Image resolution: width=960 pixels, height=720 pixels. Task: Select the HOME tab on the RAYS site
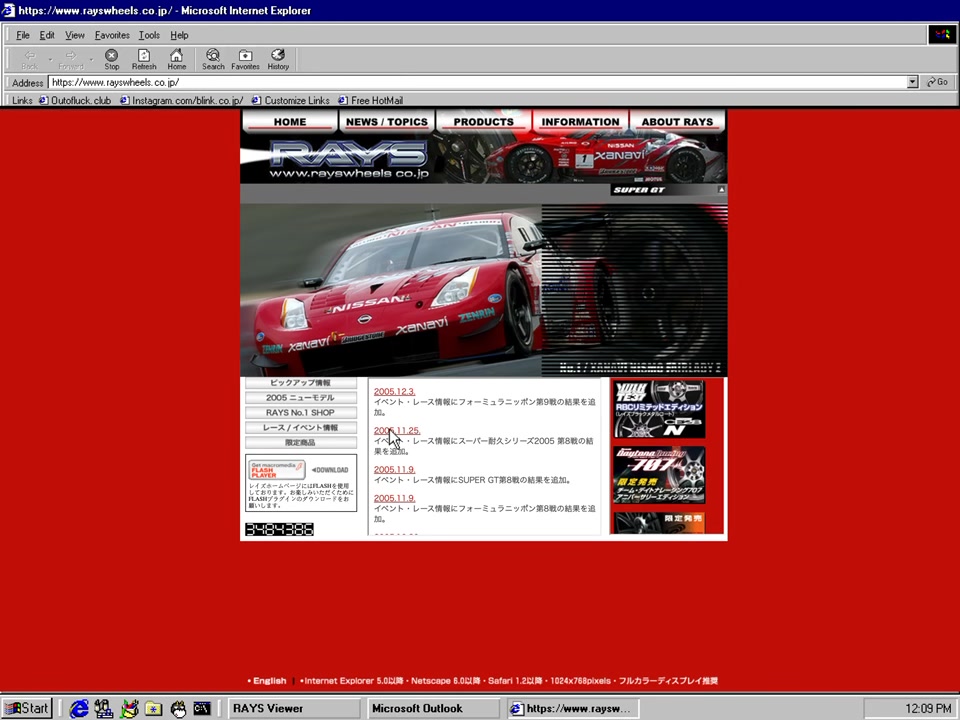290,121
